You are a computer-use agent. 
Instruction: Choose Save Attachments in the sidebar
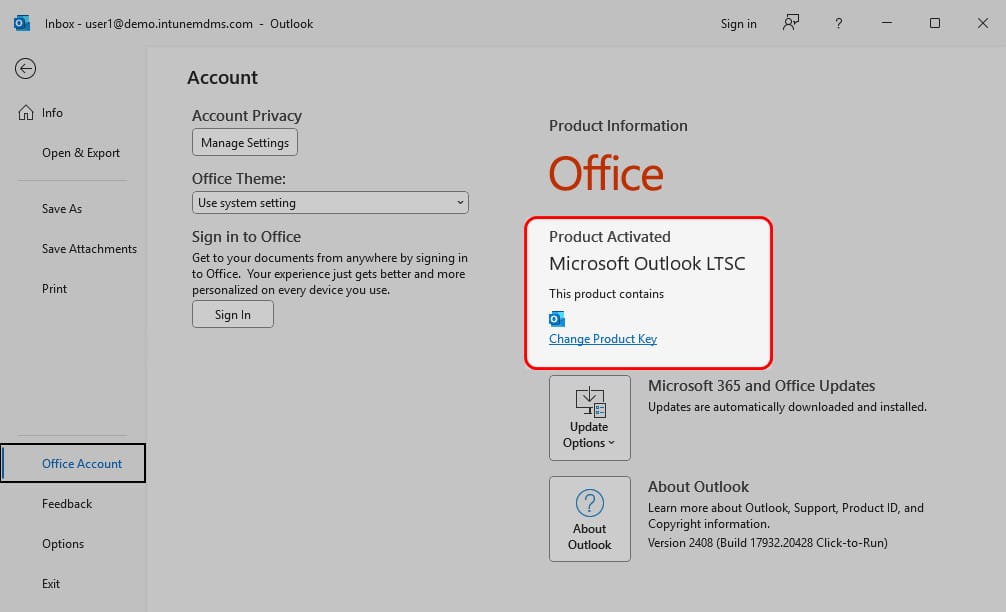[89, 249]
